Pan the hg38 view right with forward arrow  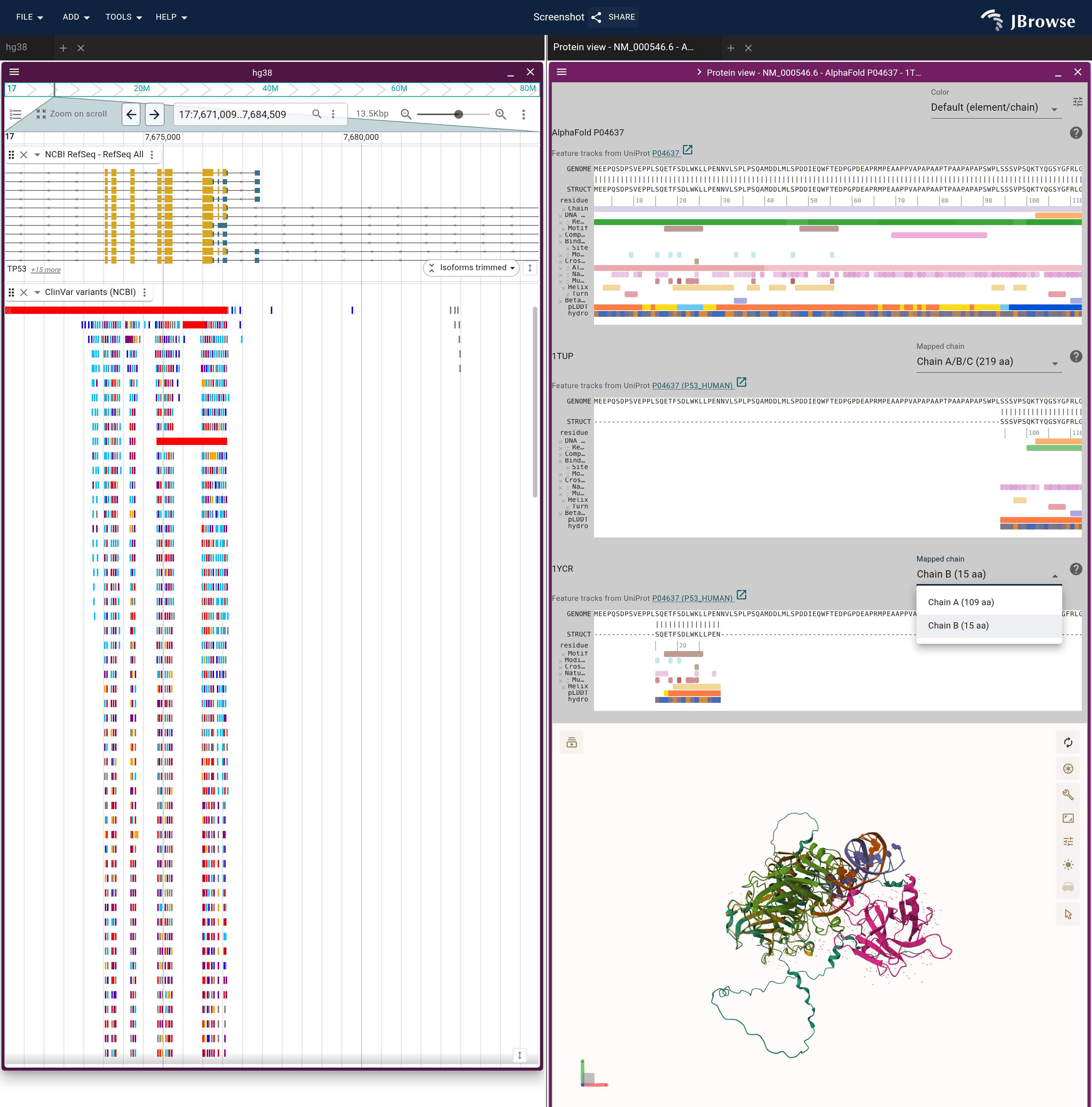click(154, 114)
